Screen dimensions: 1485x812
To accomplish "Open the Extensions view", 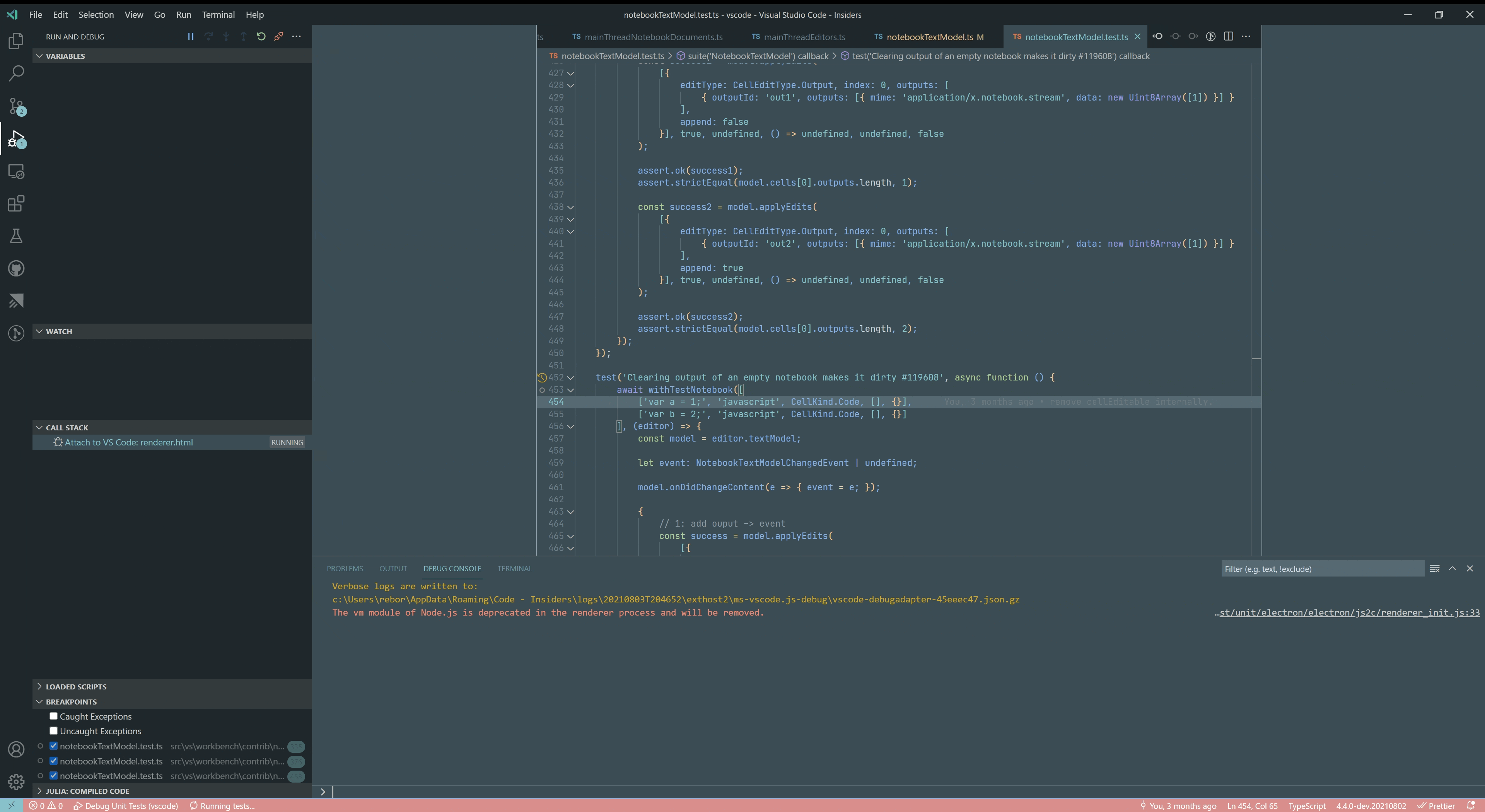I will pos(16,203).
